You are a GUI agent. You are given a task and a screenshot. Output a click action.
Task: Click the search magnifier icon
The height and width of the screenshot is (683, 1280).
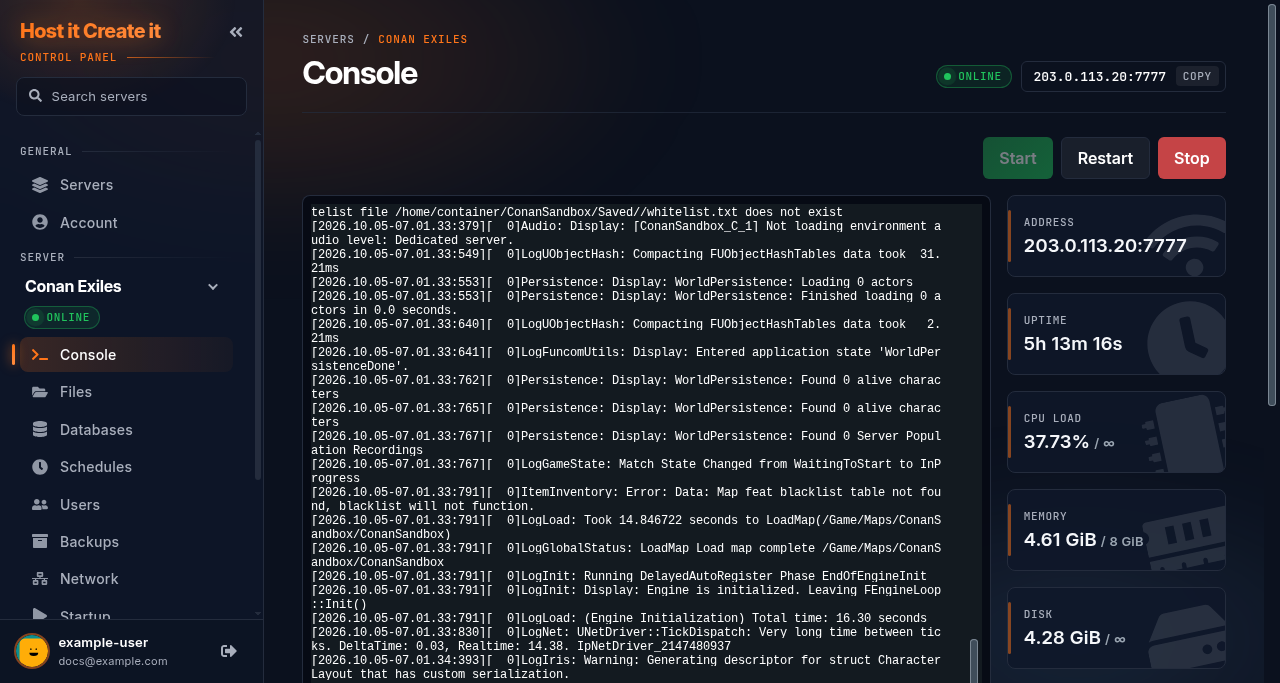tap(36, 96)
